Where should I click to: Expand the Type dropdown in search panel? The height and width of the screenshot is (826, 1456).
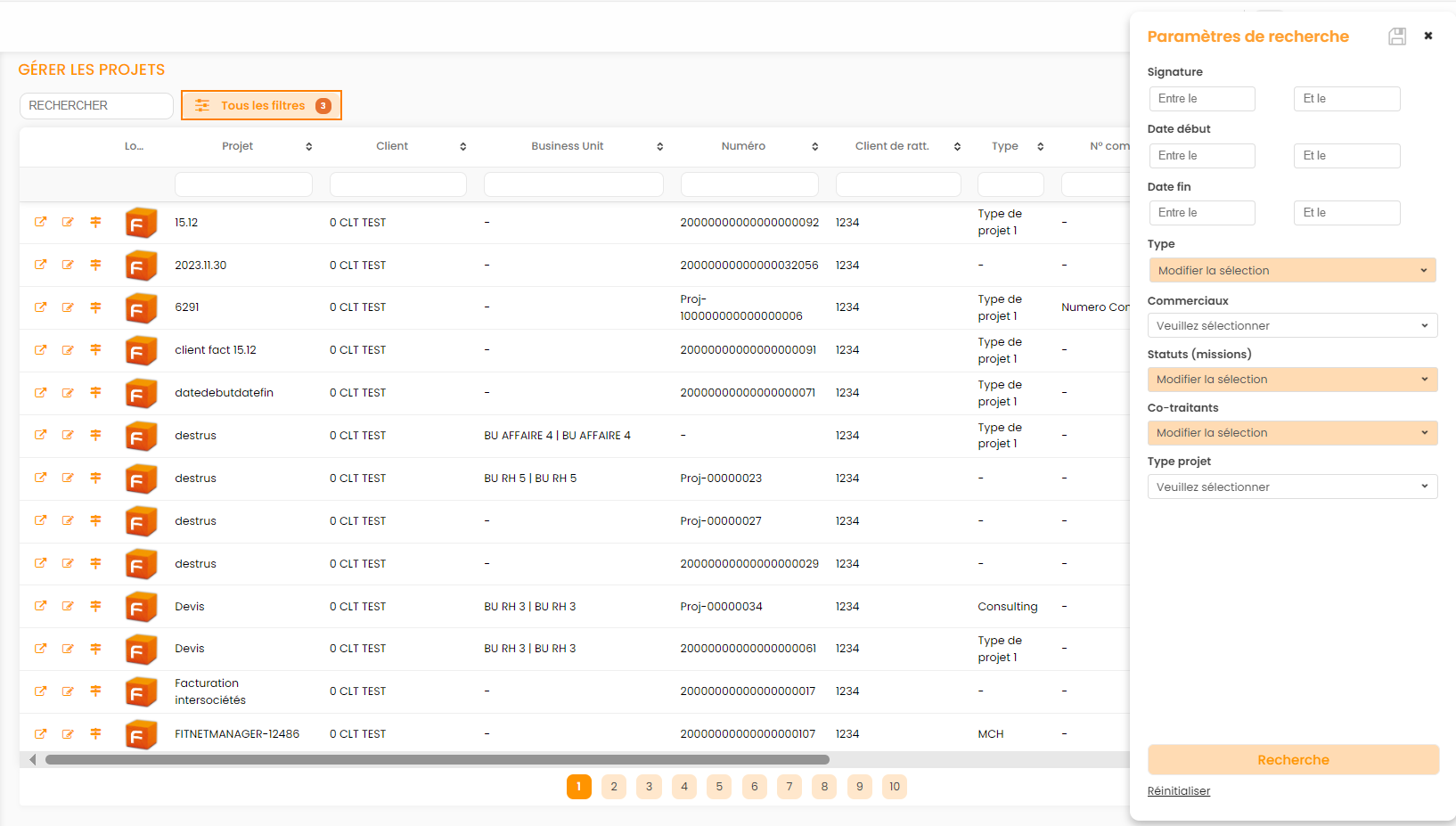pyautogui.click(x=1292, y=271)
